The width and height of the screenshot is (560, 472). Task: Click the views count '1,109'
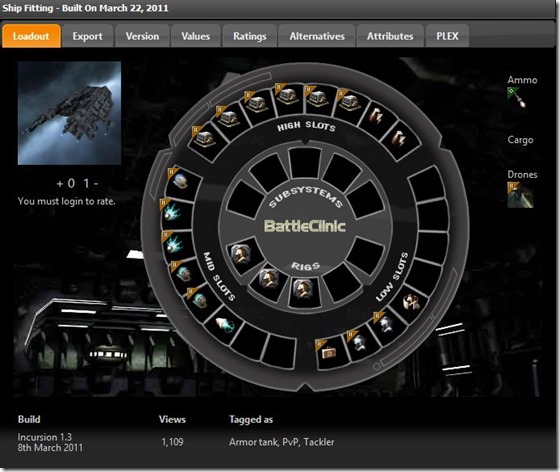tap(172, 442)
